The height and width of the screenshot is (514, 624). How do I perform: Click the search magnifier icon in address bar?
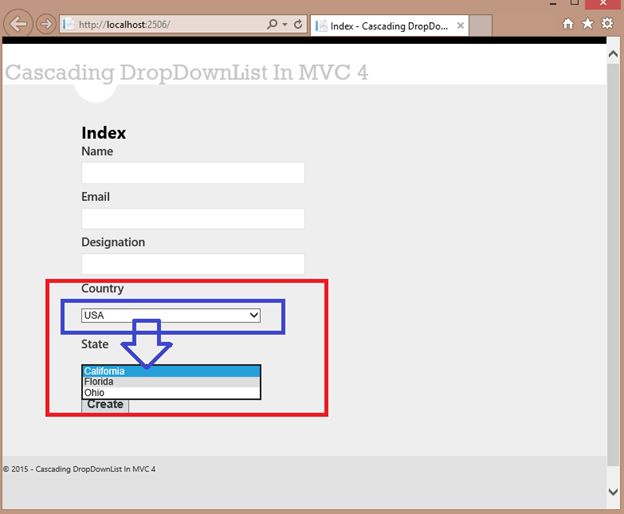272,24
